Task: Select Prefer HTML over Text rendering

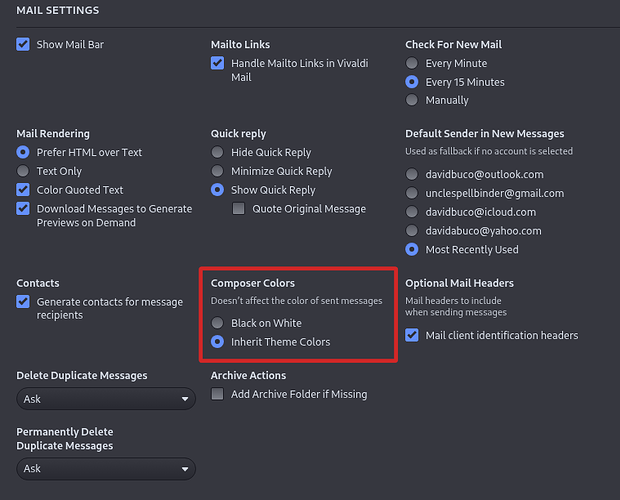Action: click(23, 152)
